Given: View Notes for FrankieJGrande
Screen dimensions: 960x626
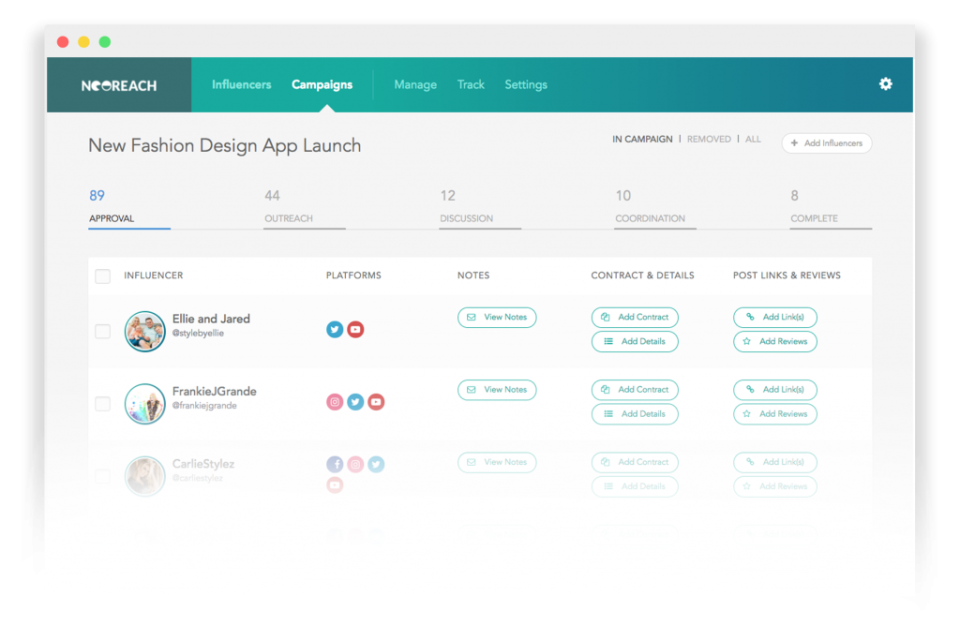Looking at the screenshot, I should (497, 390).
